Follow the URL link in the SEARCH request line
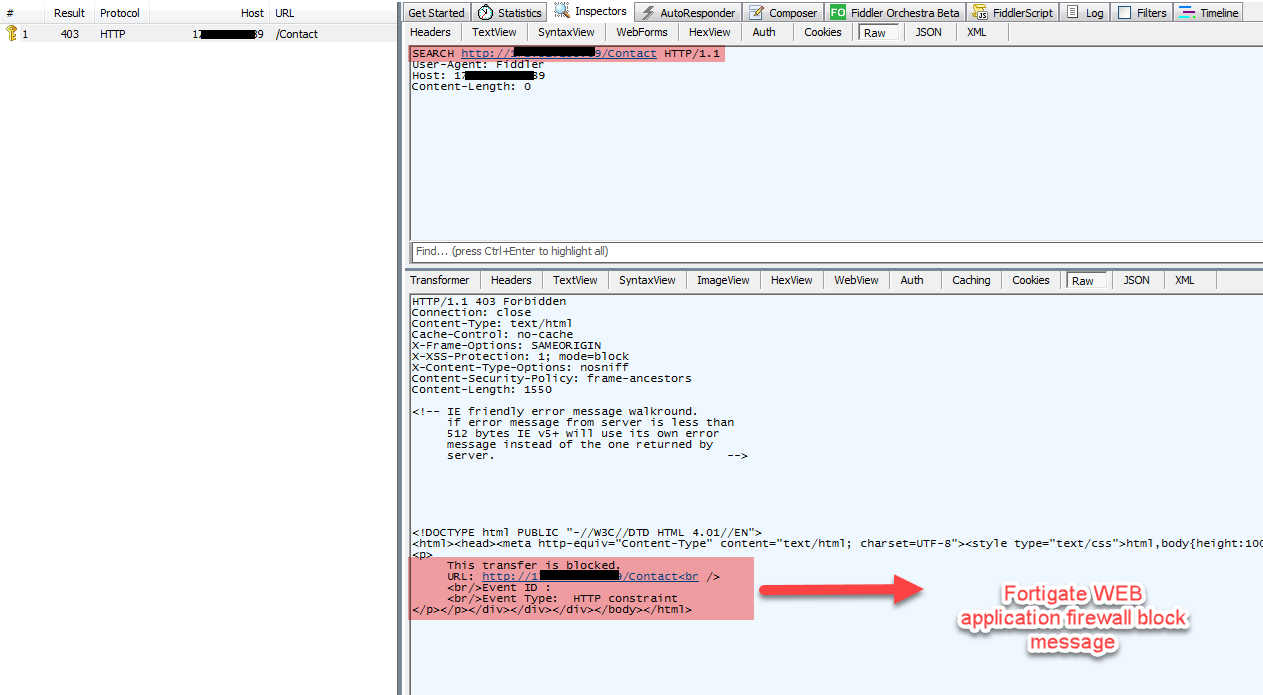This screenshot has height=695, width=1263. click(x=558, y=53)
